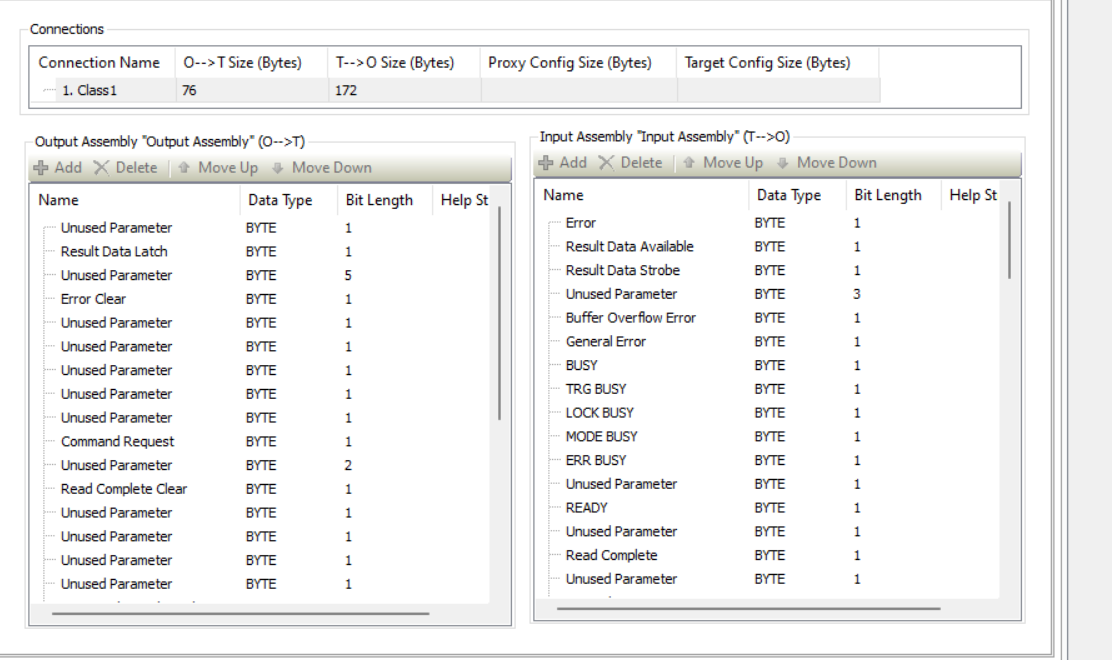Select the TRG BUSY input parameter

point(596,389)
